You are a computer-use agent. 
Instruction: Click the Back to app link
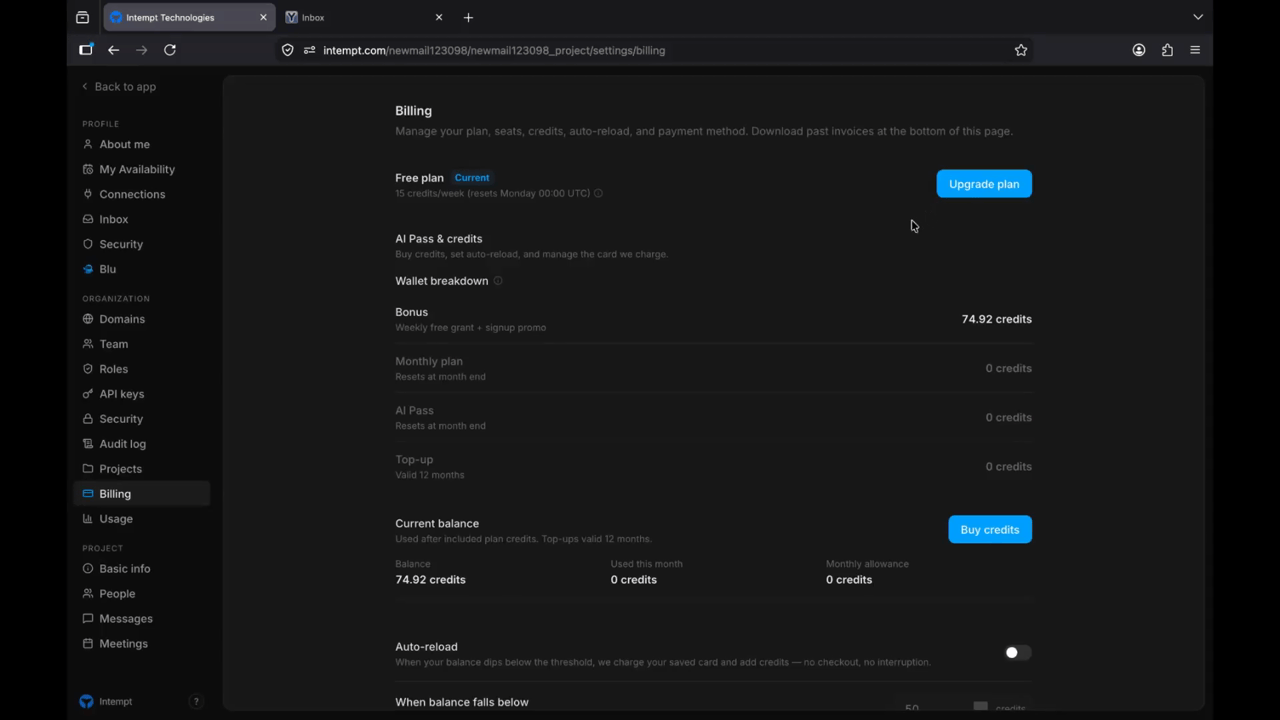coord(118,87)
